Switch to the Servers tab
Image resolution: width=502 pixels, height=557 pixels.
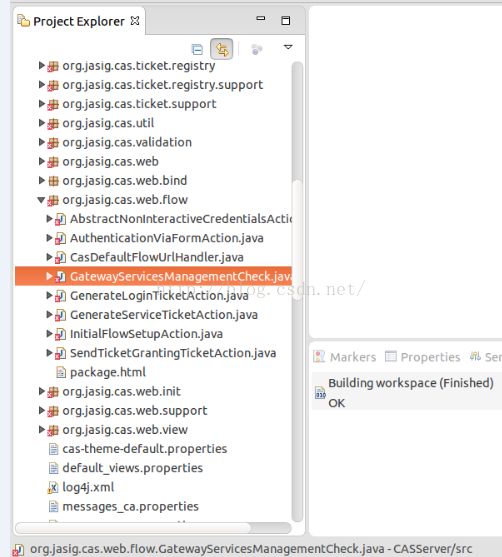486,357
